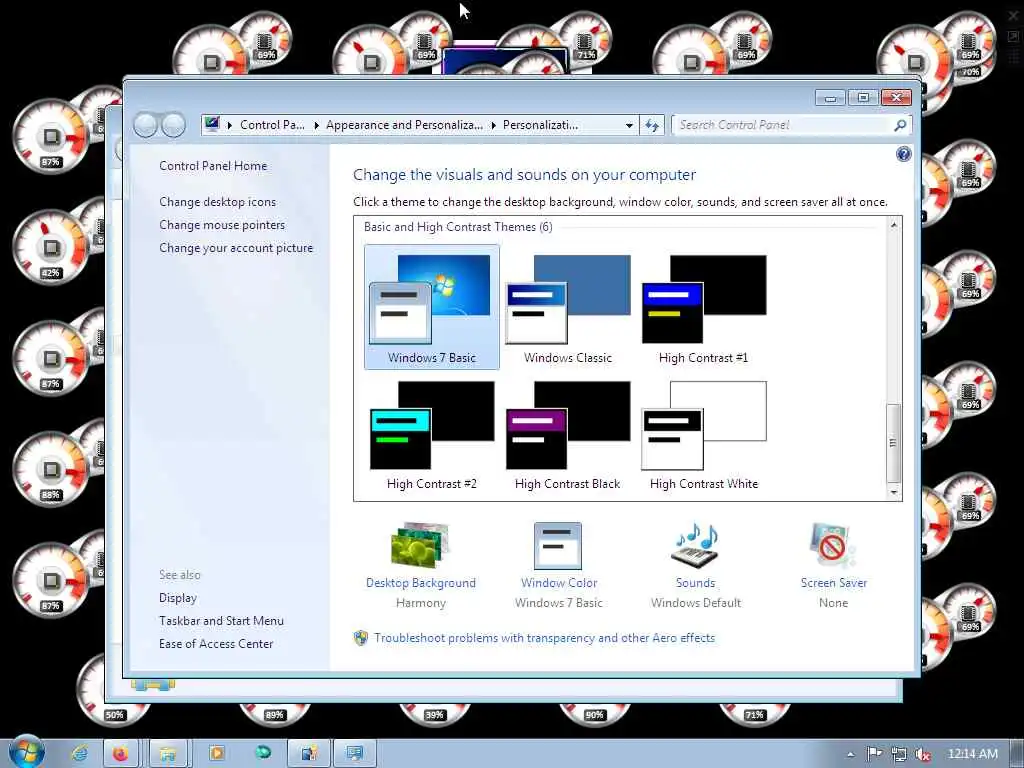Click the help question mark icon
This screenshot has height=768, width=1024.
click(x=904, y=154)
